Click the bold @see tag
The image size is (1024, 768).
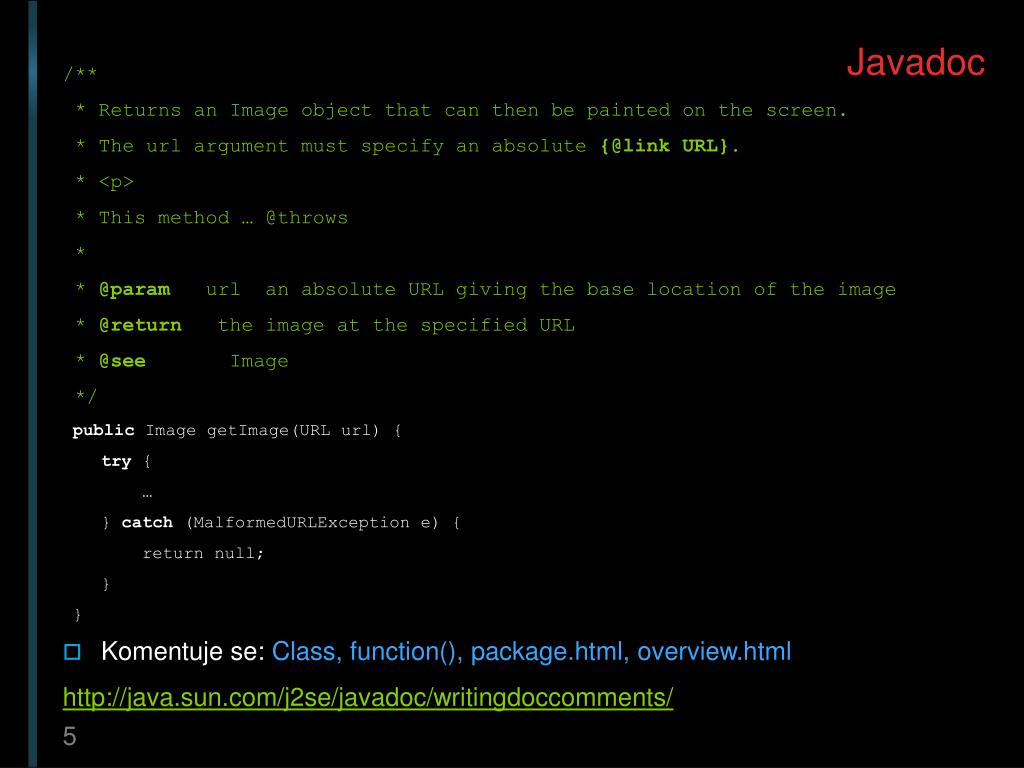[x=122, y=361]
